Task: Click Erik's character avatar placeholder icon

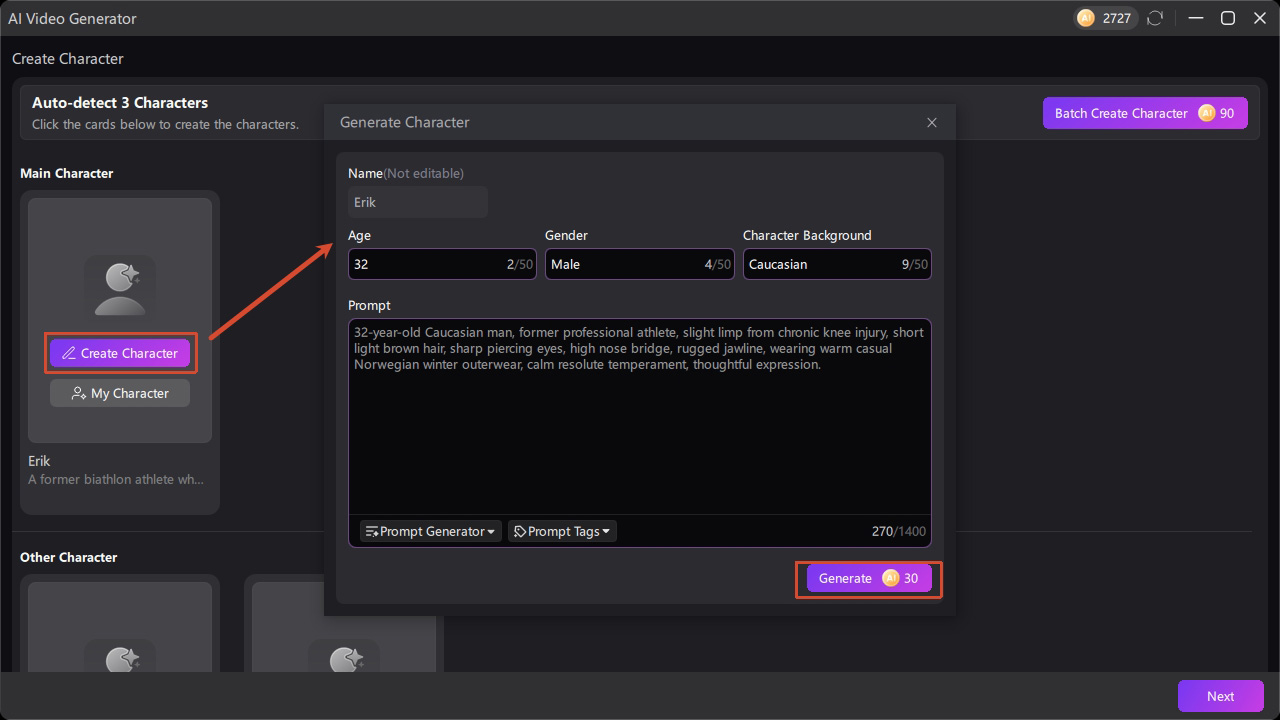Action: coord(120,286)
